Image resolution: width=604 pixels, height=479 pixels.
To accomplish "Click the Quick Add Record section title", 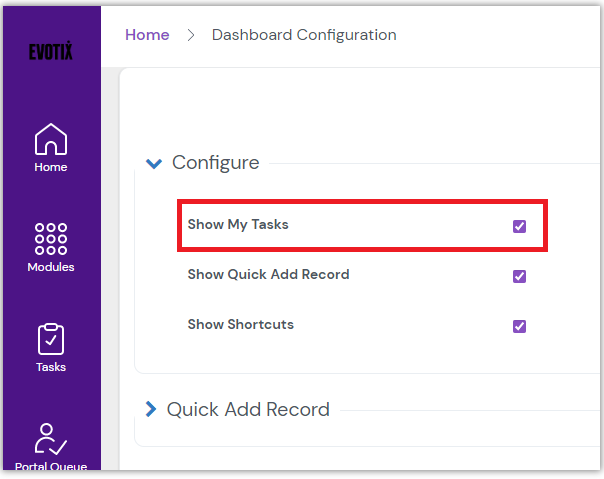I will (248, 409).
